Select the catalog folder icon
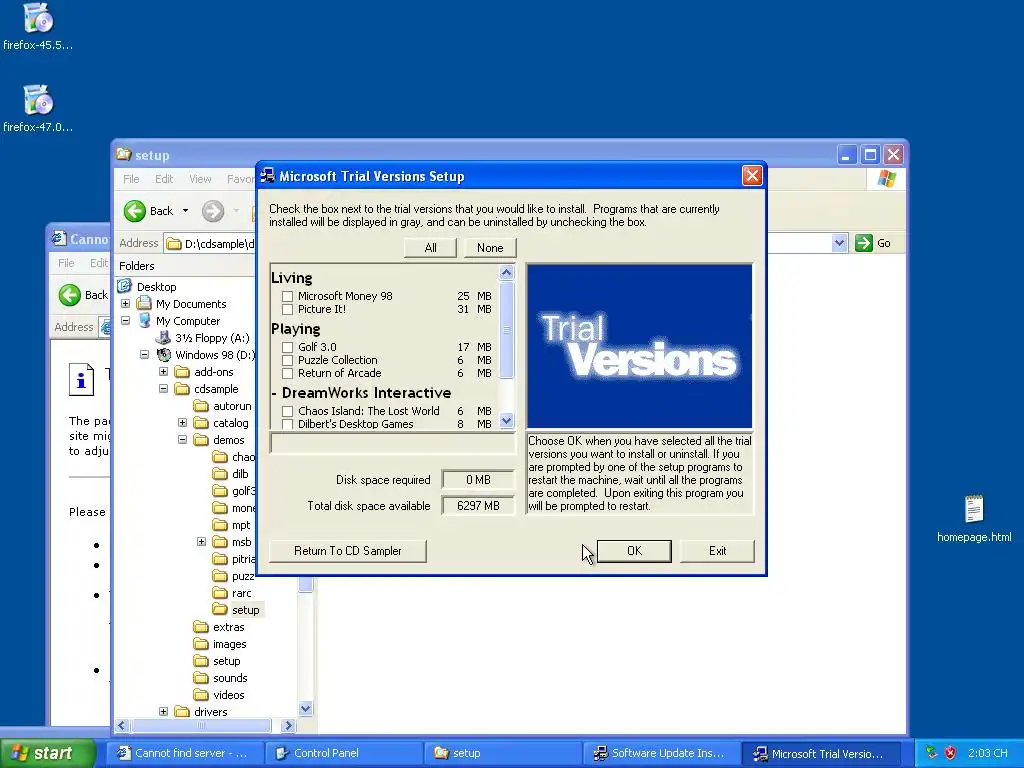The height and width of the screenshot is (768, 1024). [202, 423]
